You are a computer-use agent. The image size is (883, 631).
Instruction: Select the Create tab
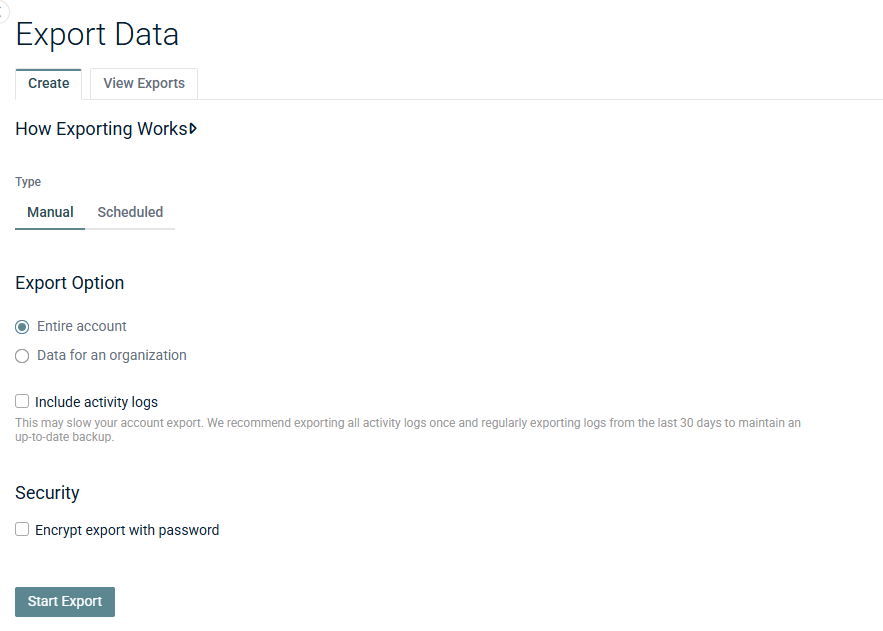[48, 83]
